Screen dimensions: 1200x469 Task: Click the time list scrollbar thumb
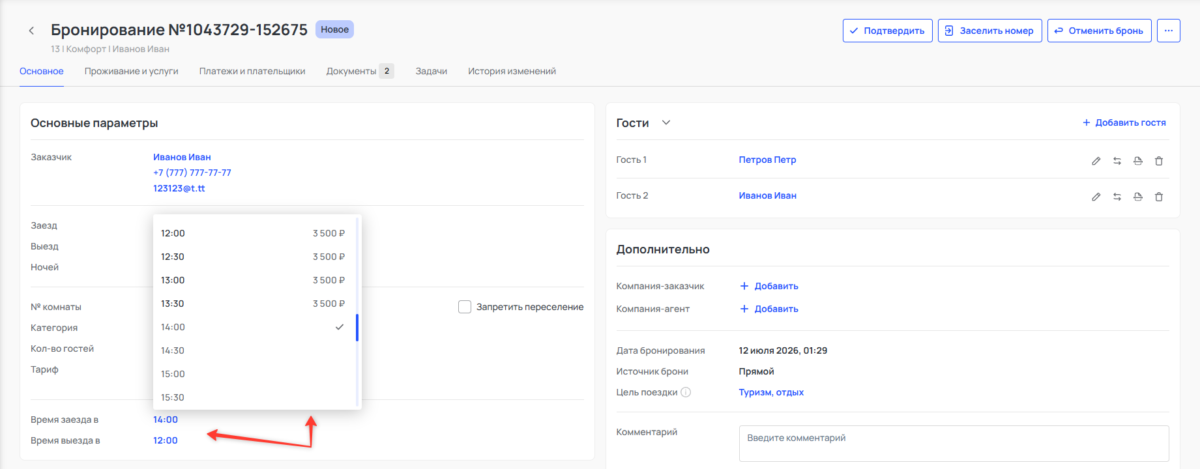point(357,327)
